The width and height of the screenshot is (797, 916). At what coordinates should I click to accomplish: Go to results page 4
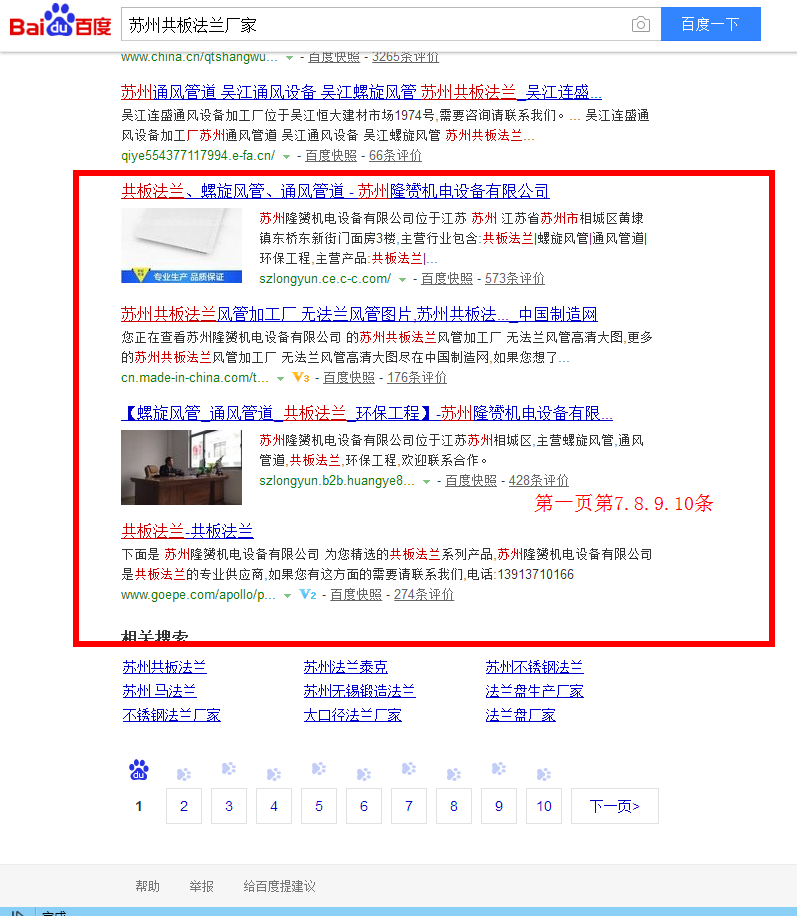pos(274,806)
